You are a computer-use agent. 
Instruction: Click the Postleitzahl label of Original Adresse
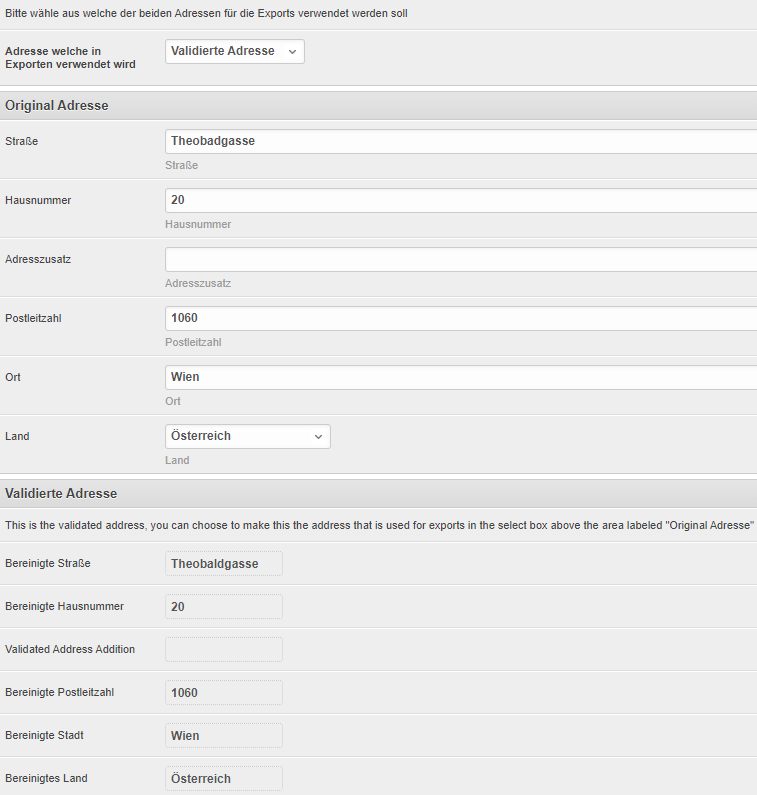(x=33, y=318)
